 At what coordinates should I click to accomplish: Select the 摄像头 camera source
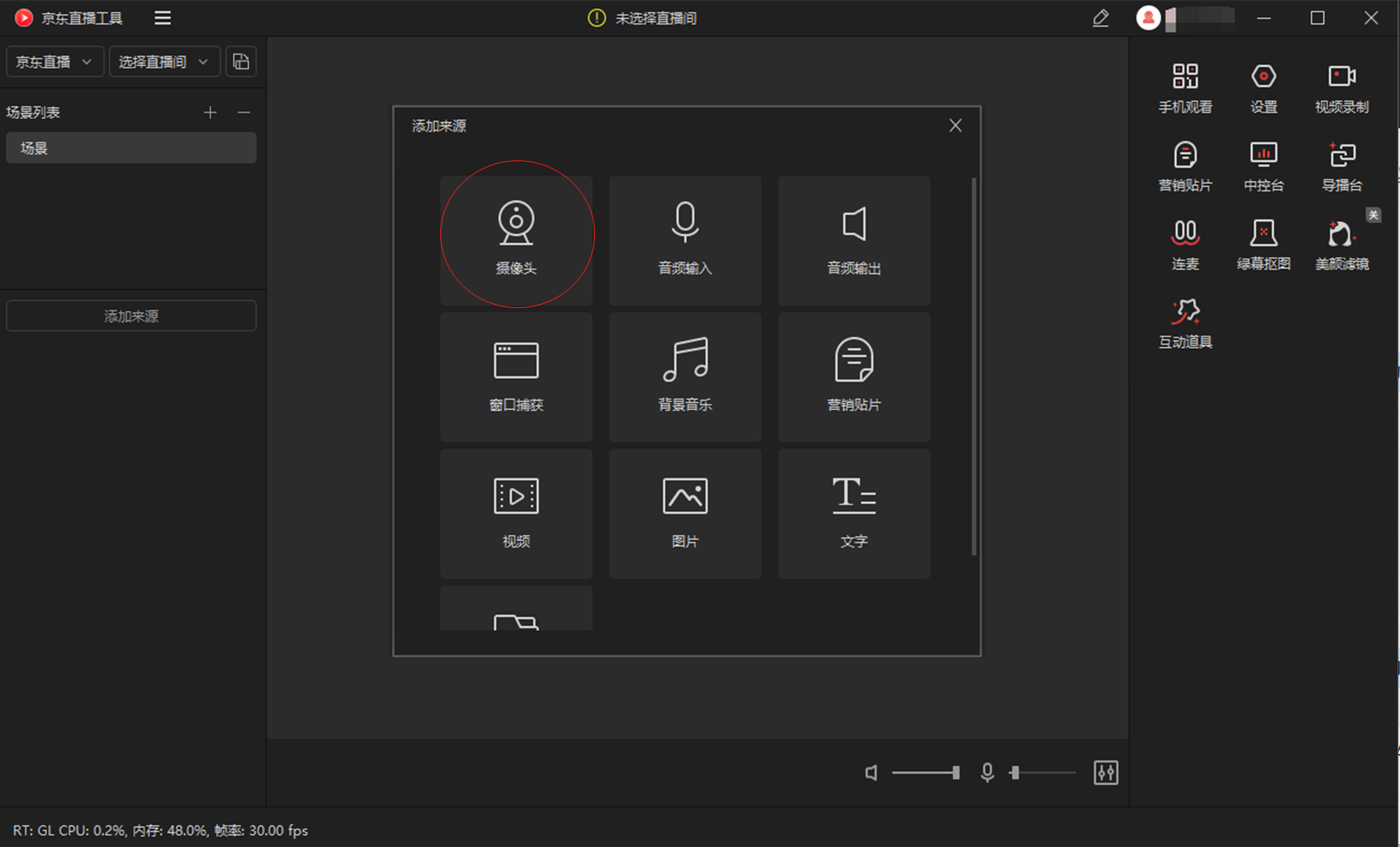point(516,240)
